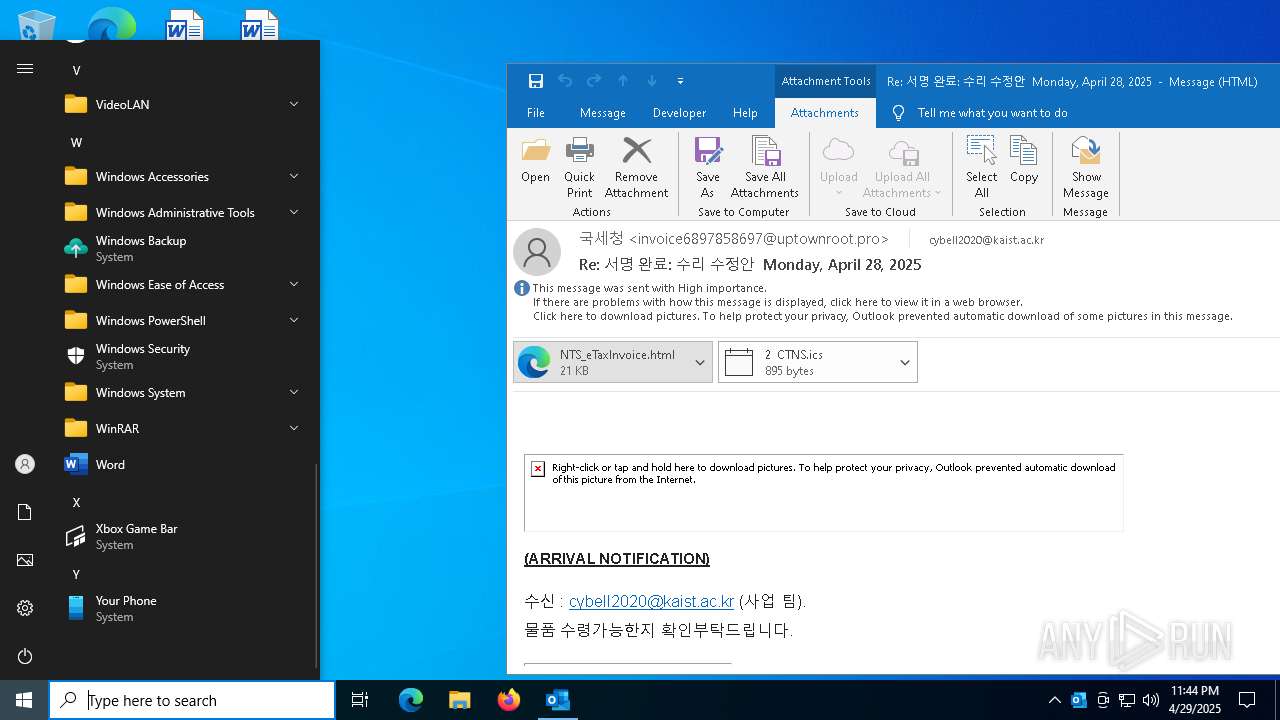The image size is (1280, 720).
Task: Click the letter W section header
Action: (x=76, y=142)
